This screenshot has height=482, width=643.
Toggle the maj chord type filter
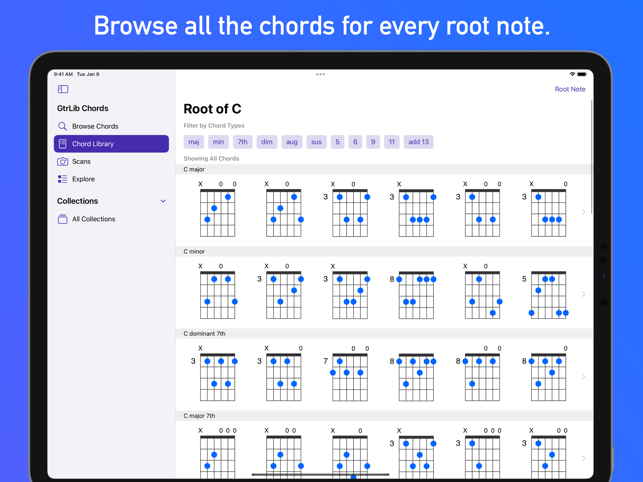pos(194,142)
